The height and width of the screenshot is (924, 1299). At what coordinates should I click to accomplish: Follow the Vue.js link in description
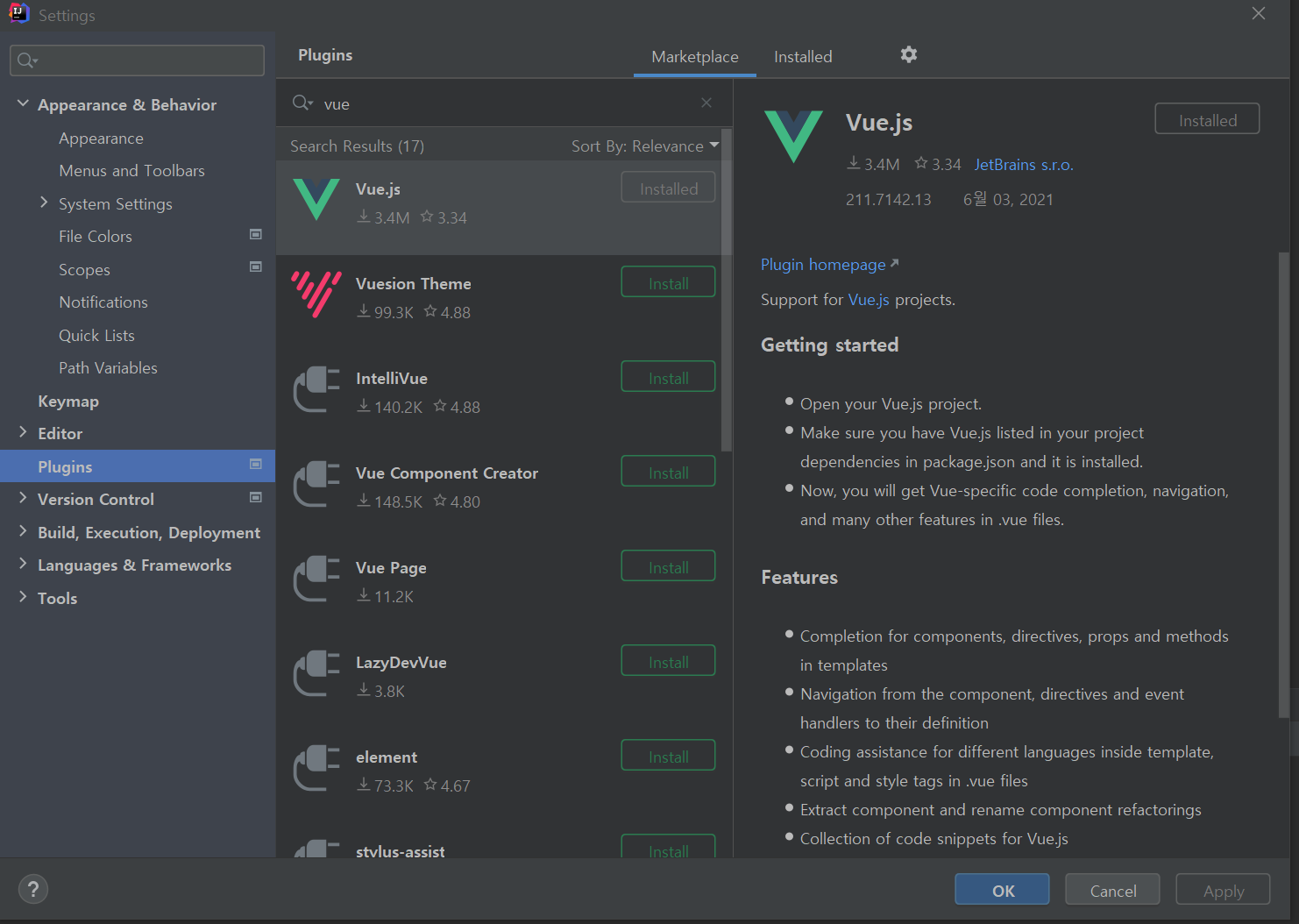(869, 300)
